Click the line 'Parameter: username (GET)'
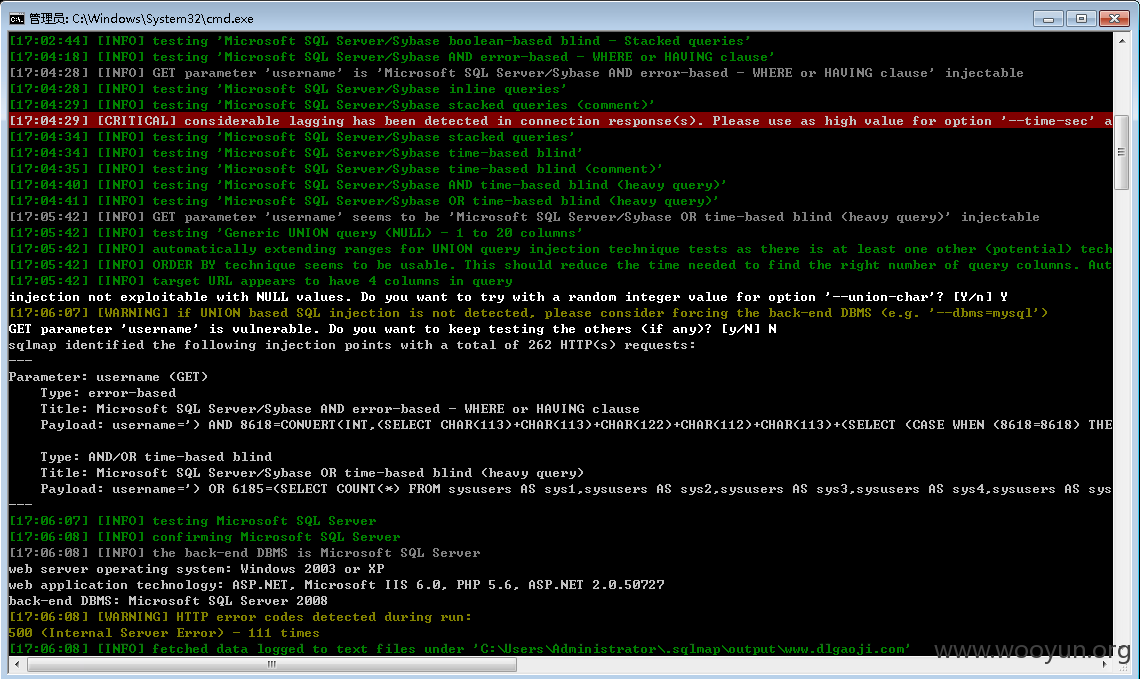This screenshot has height=679, width=1140. pyautogui.click(x=108, y=377)
